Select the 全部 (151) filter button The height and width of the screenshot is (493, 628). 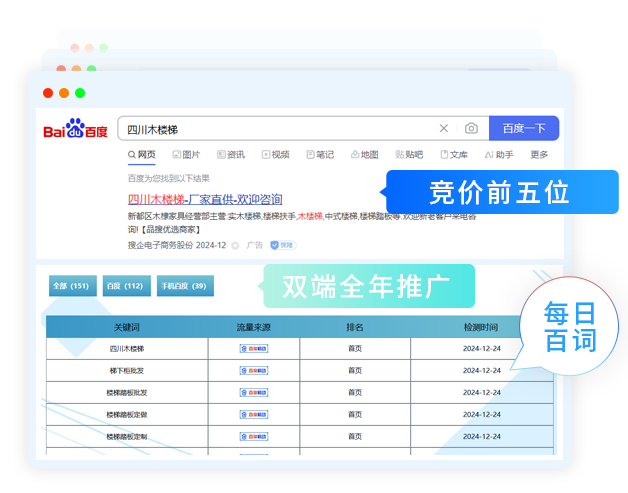(x=73, y=286)
